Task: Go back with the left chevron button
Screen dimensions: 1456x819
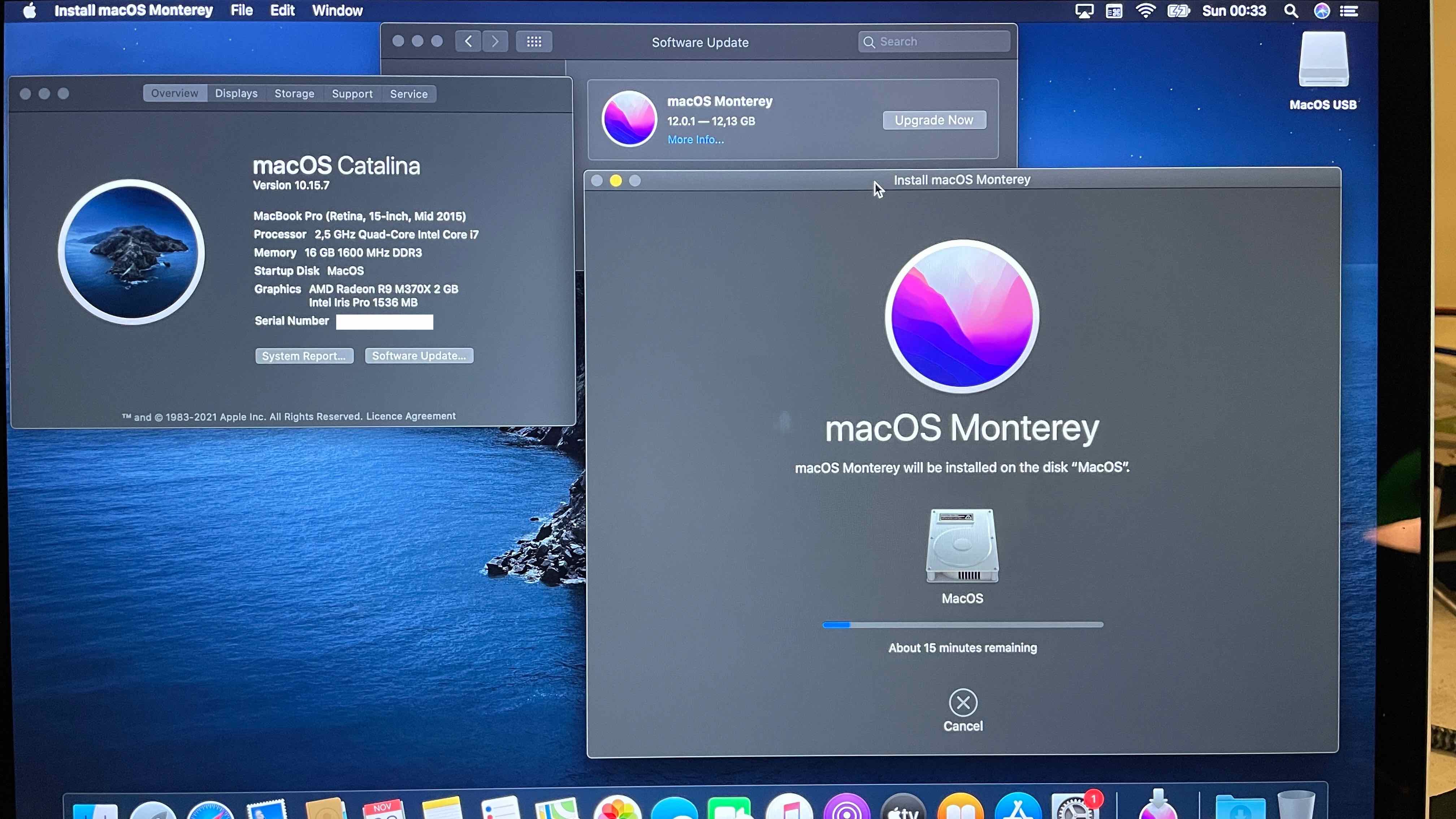Action: click(x=468, y=41)
